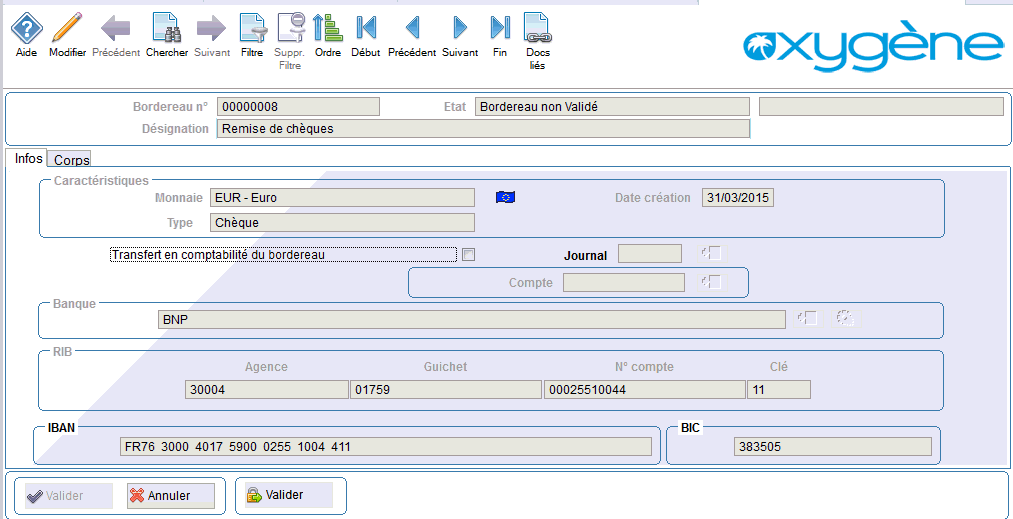Change sort with Ordre icon
The width and height of the screenshot is (1013, 519).
pyautogui.click(x=327, y=28)
